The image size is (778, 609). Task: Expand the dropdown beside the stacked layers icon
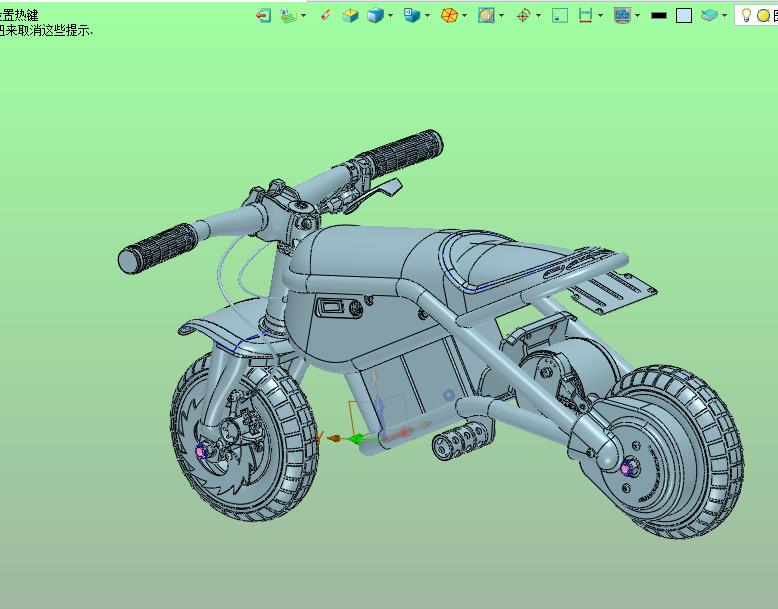tap(724, 15)
